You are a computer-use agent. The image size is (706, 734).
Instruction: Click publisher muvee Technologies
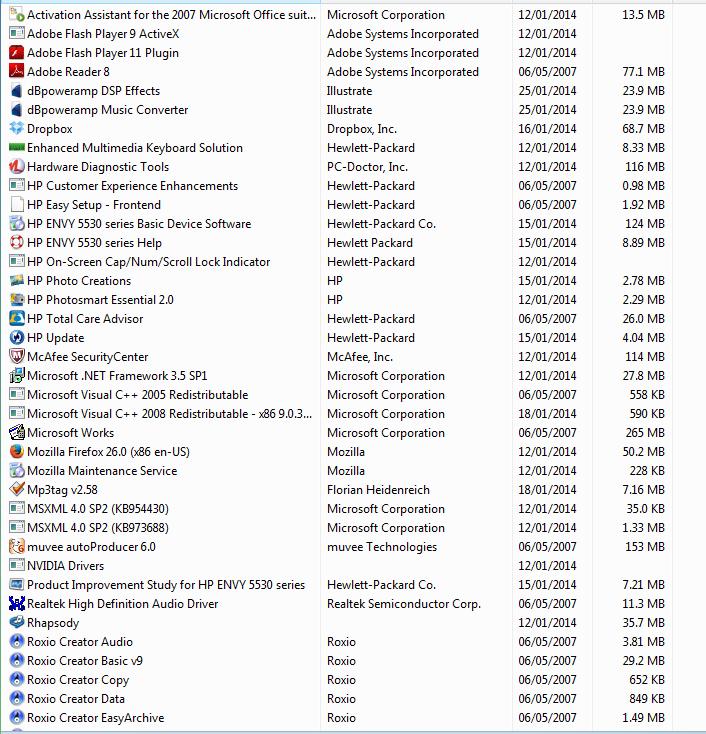tap(382, 547)
